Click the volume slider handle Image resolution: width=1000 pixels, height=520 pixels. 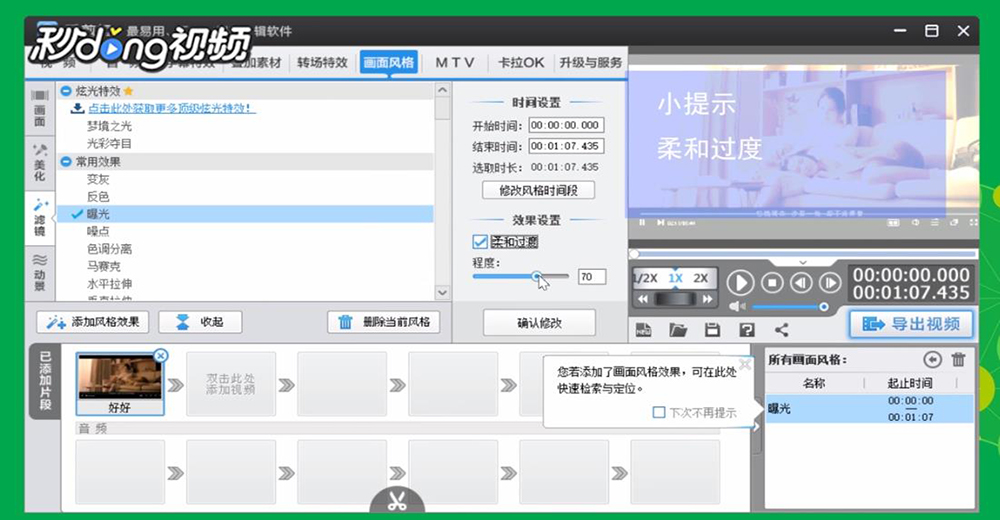coord(823,307)
